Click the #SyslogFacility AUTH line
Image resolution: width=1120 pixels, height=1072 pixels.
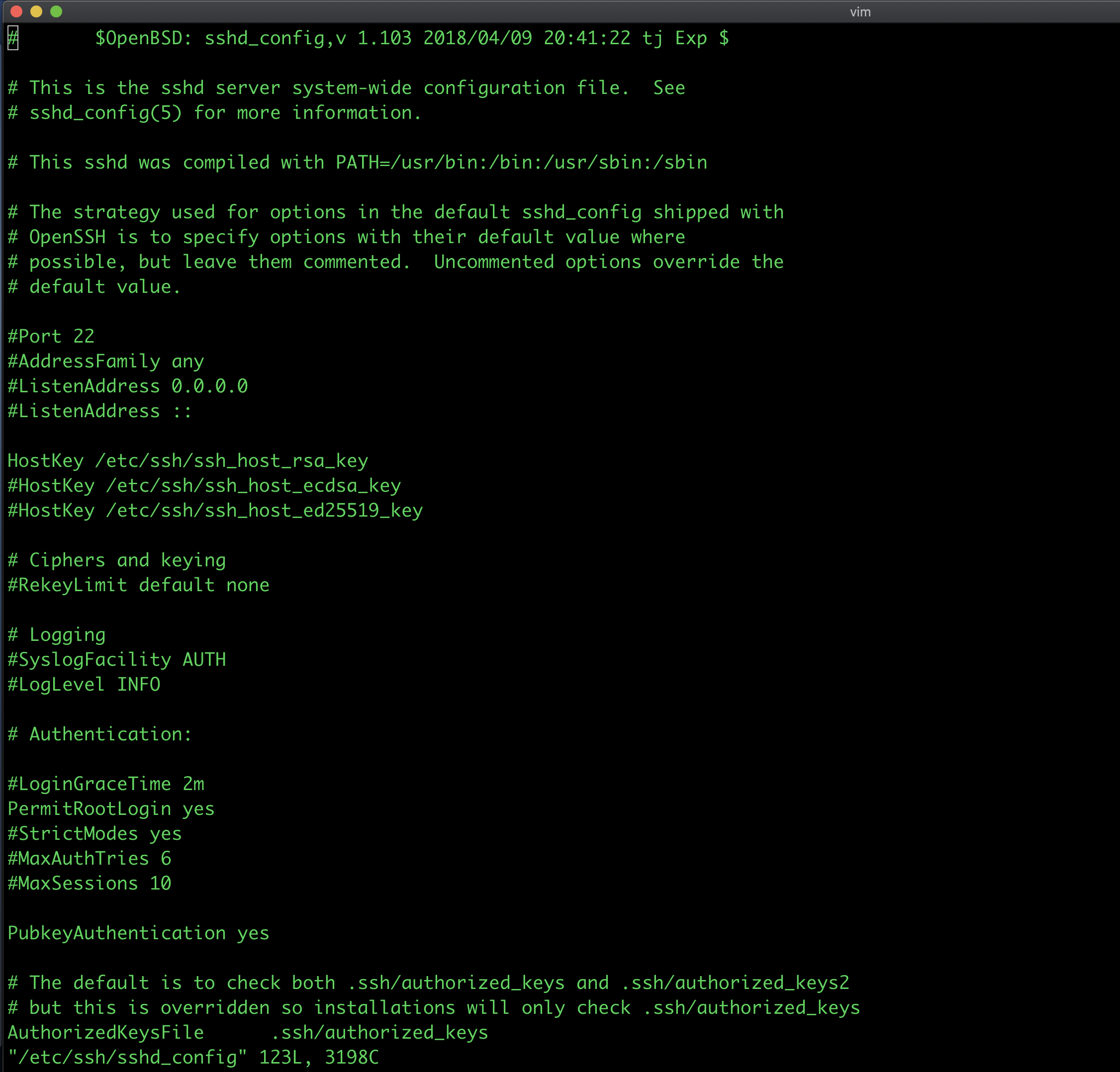116,659
